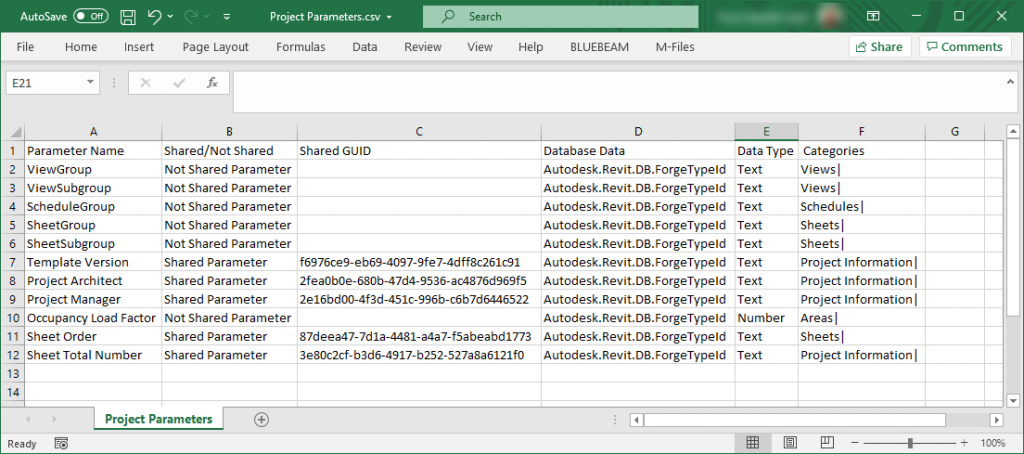
Task: Click the 100% zoom level
Action: (993, 444)
